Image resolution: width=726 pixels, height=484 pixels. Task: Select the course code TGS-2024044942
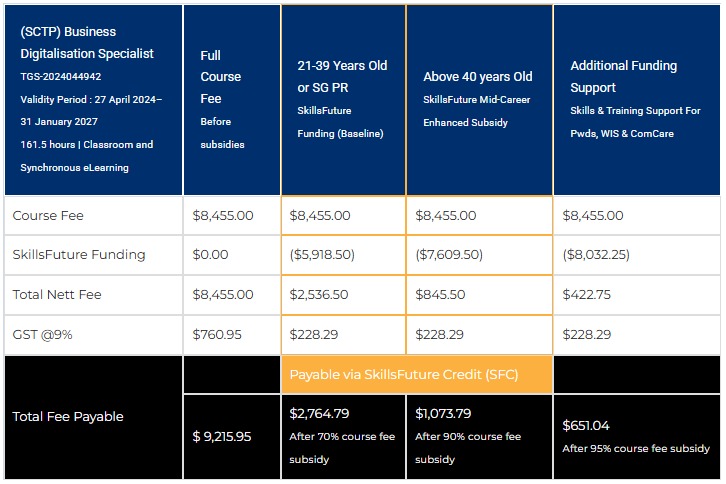pos(61,76)
